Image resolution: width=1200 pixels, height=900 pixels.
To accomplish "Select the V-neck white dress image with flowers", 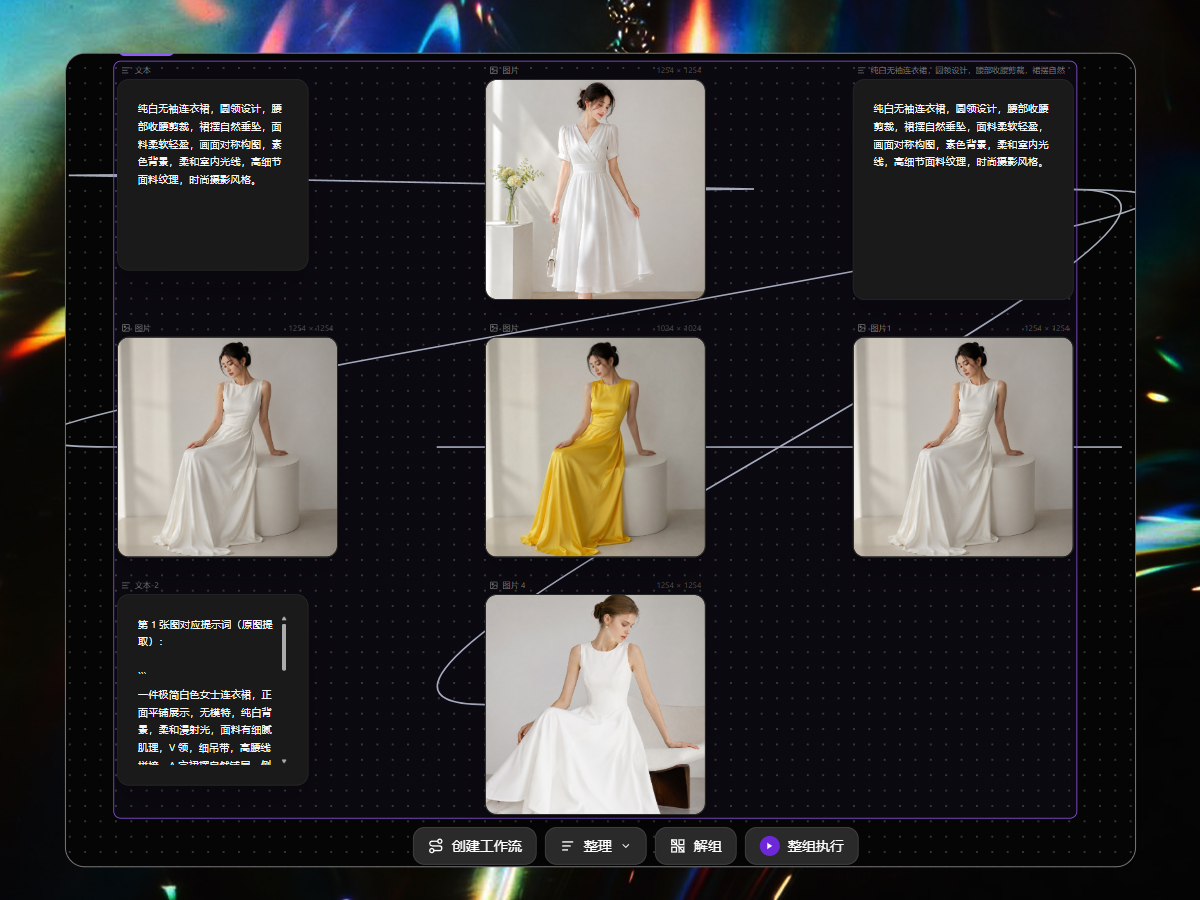I will click(595, 189).
